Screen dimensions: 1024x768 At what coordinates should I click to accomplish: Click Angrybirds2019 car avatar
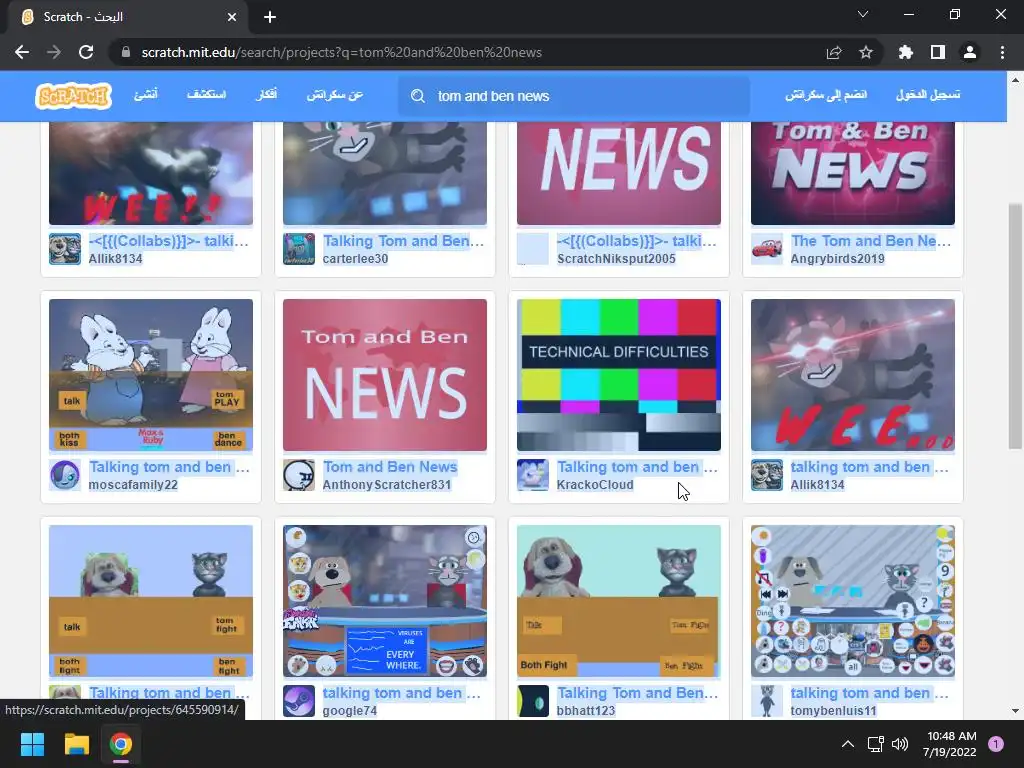[767, 249]
